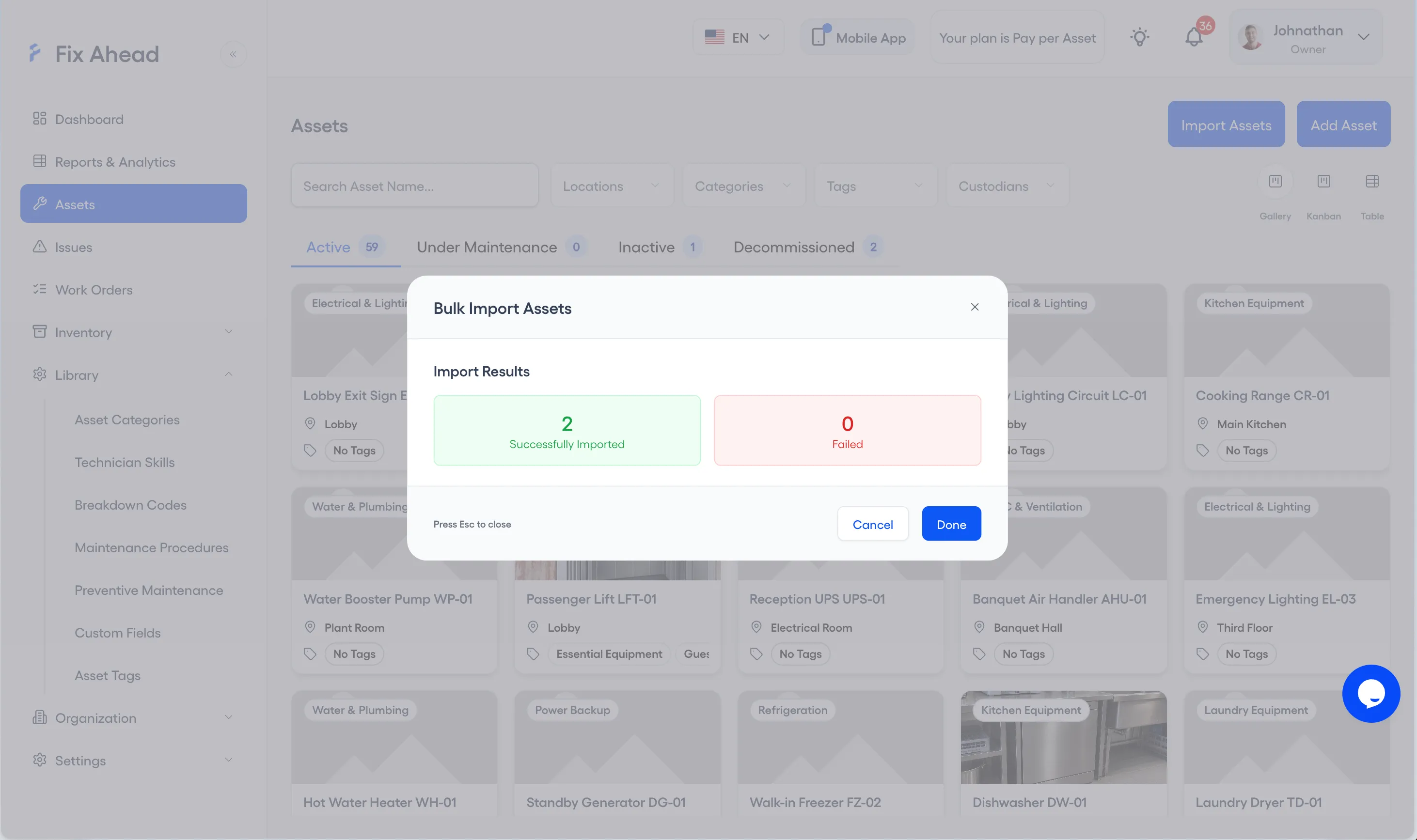Collapse the sidebar with the double-chevron icon
Viewport: 1417px width, 840px height.
233,54
